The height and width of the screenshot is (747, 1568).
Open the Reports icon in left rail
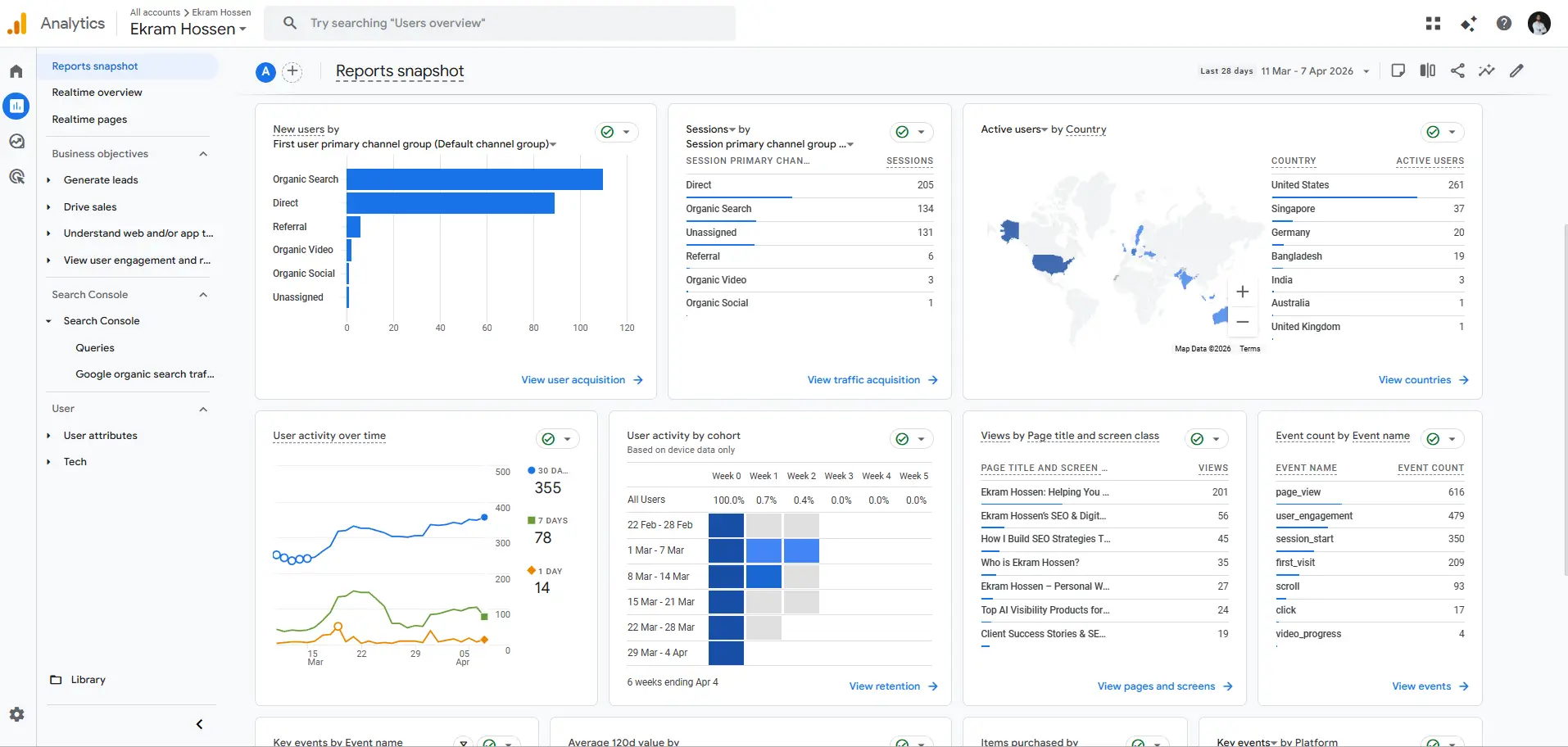(16, 106)
